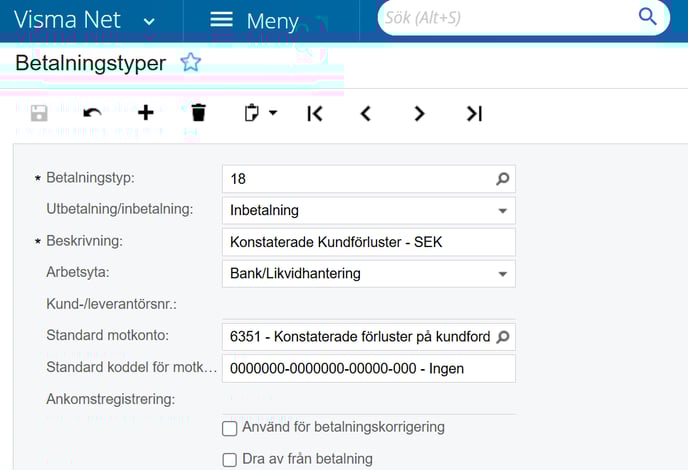688x470 pixels.
Task: Go to the next record
Action: click(419, 114)
